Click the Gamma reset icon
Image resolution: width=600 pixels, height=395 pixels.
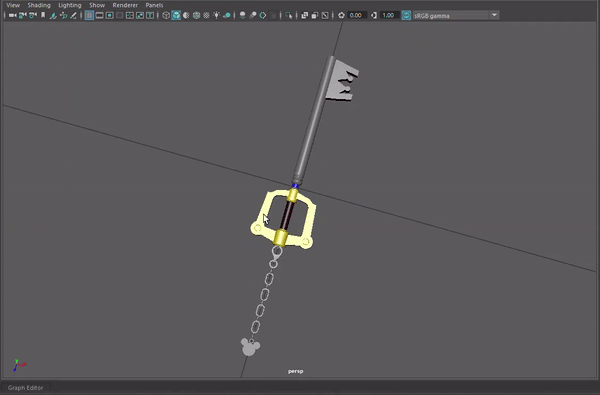point(374,15)
